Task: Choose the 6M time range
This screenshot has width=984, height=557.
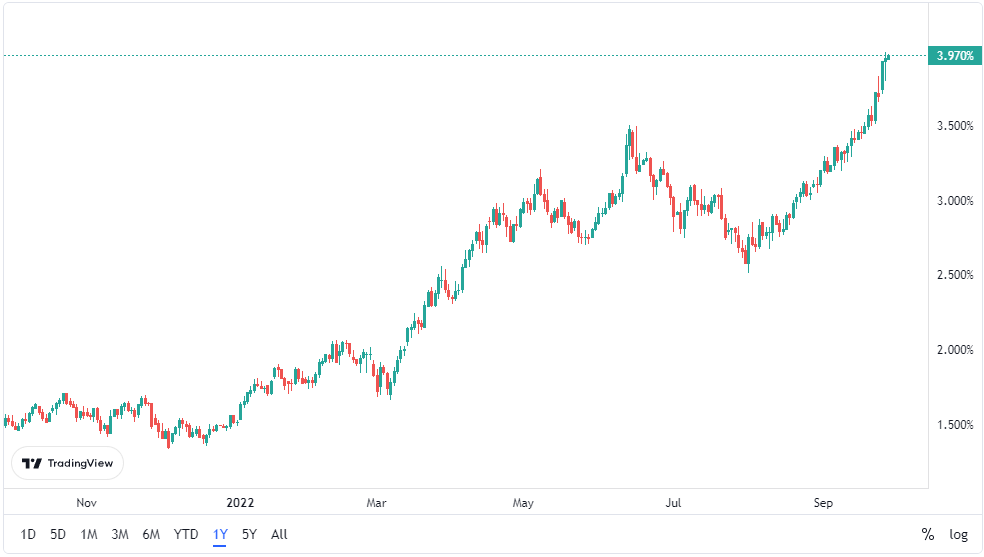Action: pos(151,534)
